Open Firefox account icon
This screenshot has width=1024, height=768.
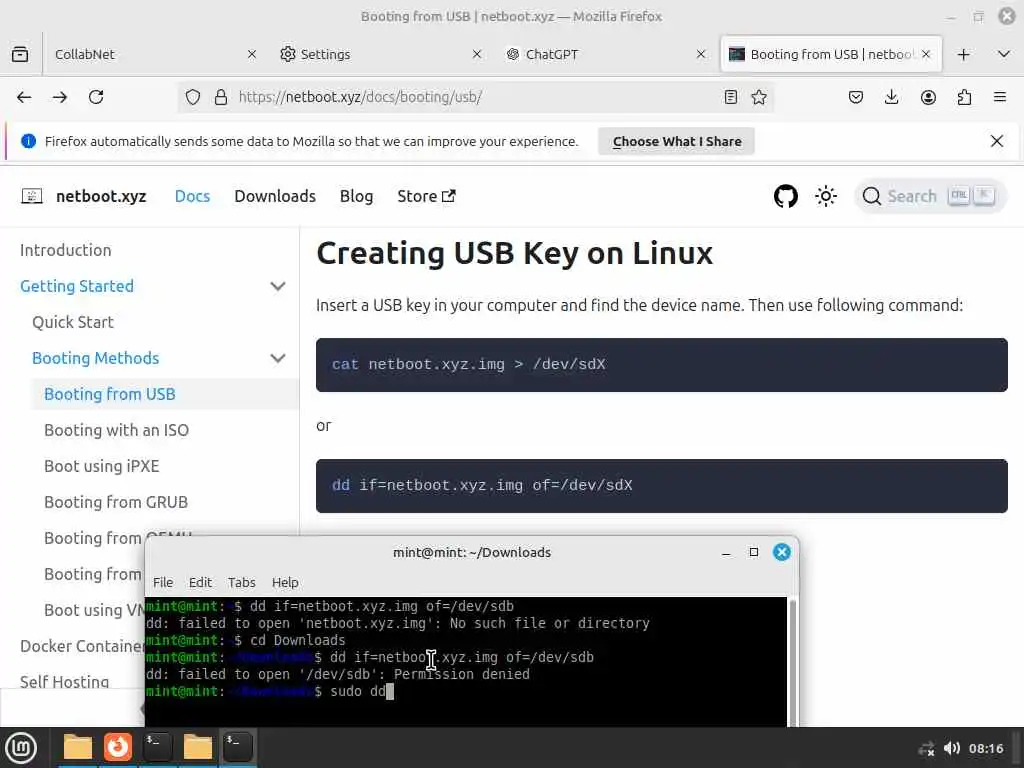click(x=928, y=97)
